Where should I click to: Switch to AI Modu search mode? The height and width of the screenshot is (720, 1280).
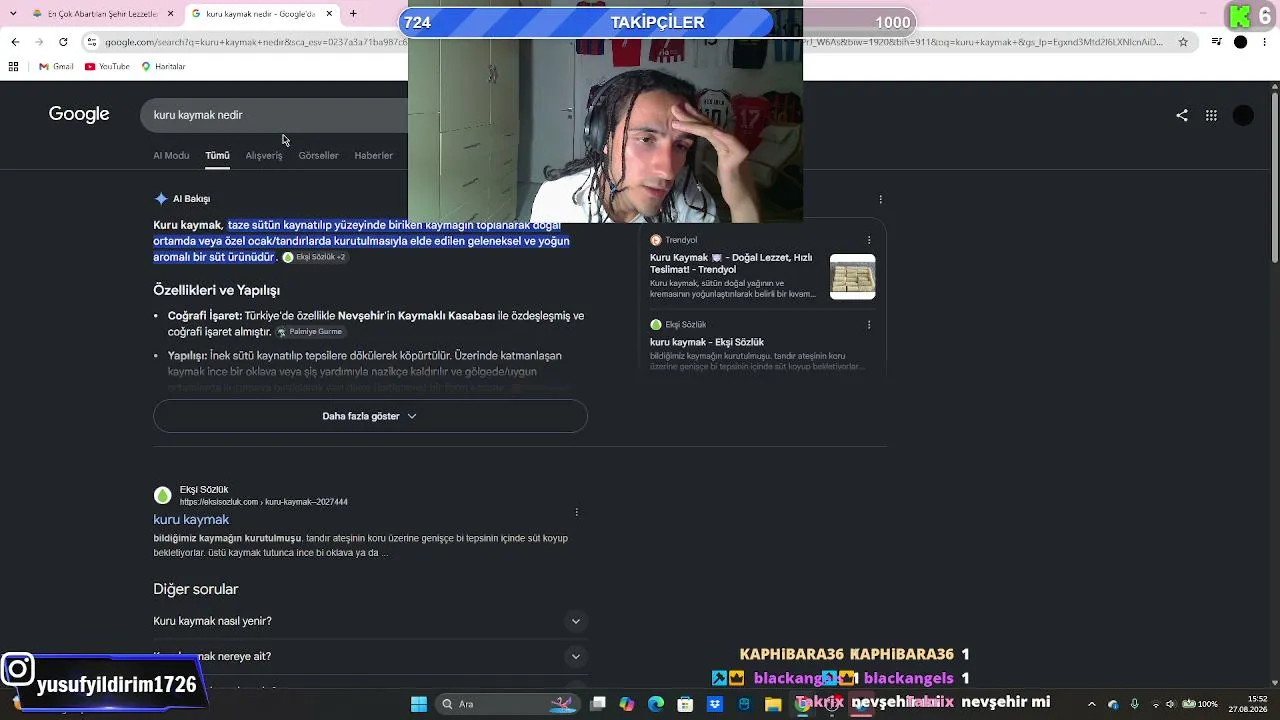pyautogui.click(x=171, y=155)
